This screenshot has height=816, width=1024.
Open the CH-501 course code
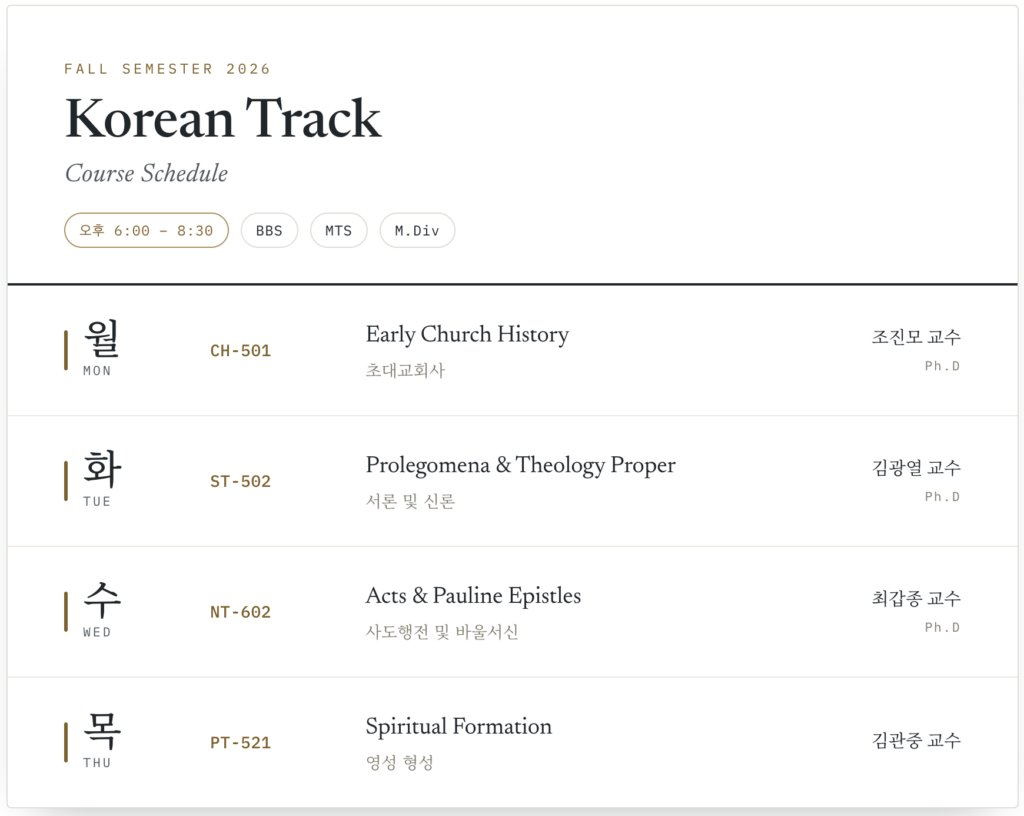[240, 351]
